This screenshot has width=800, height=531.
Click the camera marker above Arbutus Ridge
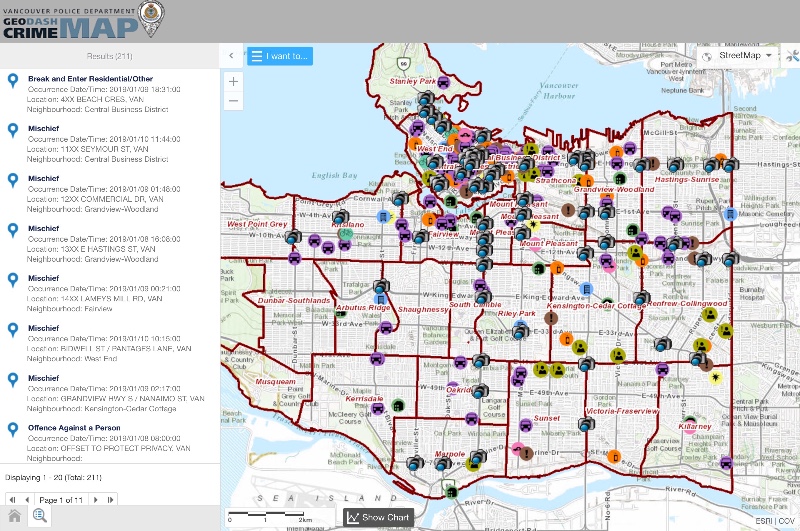coord(381,286)
